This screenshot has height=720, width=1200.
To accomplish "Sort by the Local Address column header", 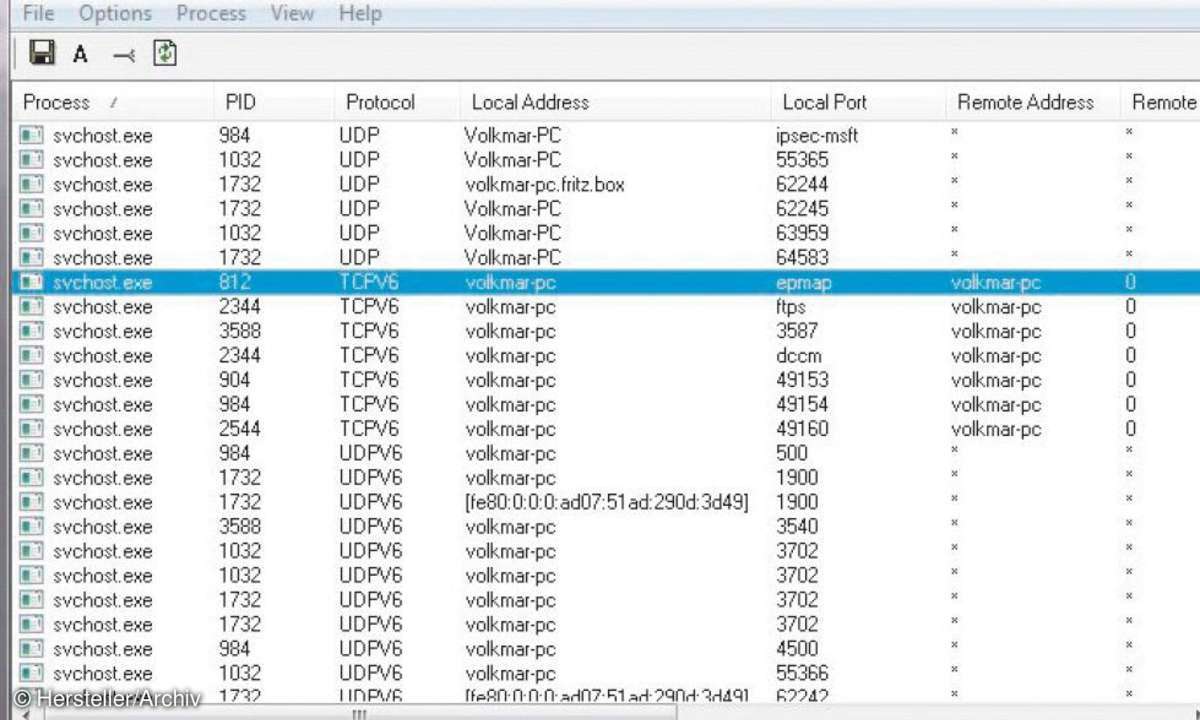I will pyautogui.click(x=614, y=102).
